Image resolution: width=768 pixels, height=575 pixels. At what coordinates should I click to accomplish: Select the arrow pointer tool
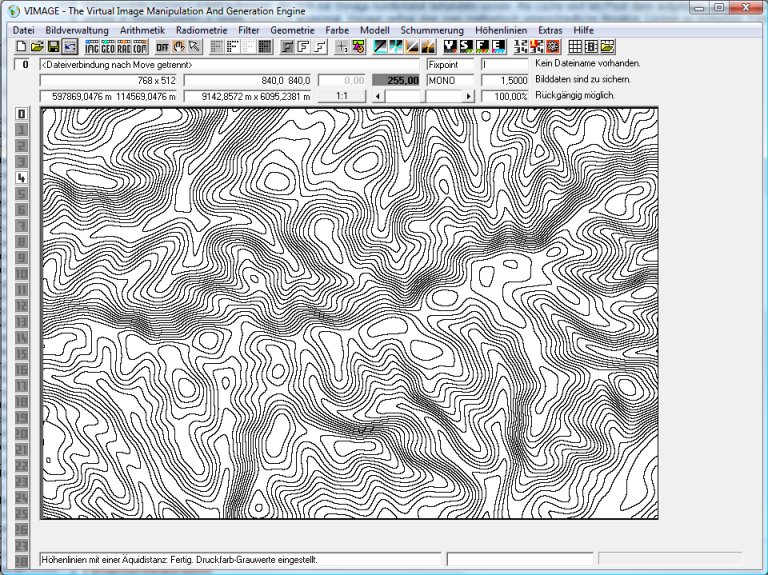pos(195,47)
